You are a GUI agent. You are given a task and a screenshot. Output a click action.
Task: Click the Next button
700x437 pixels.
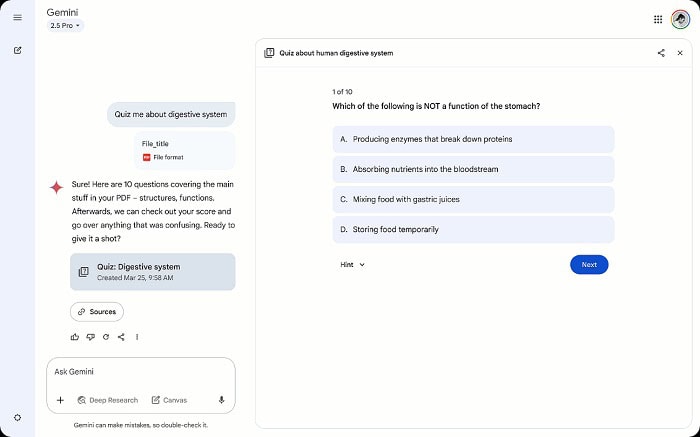click(589, 265)
